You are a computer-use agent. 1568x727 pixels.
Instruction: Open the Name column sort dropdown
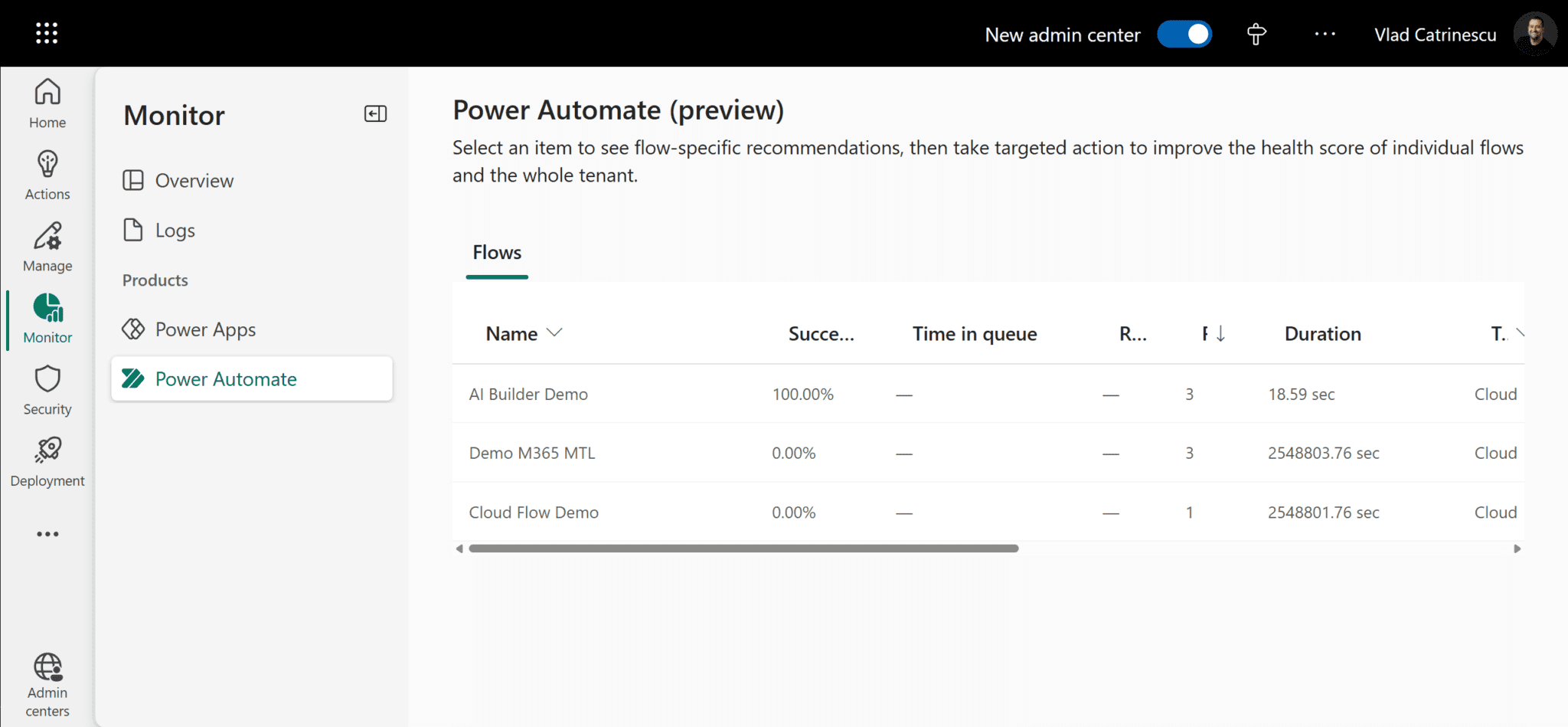pos(554,333)
